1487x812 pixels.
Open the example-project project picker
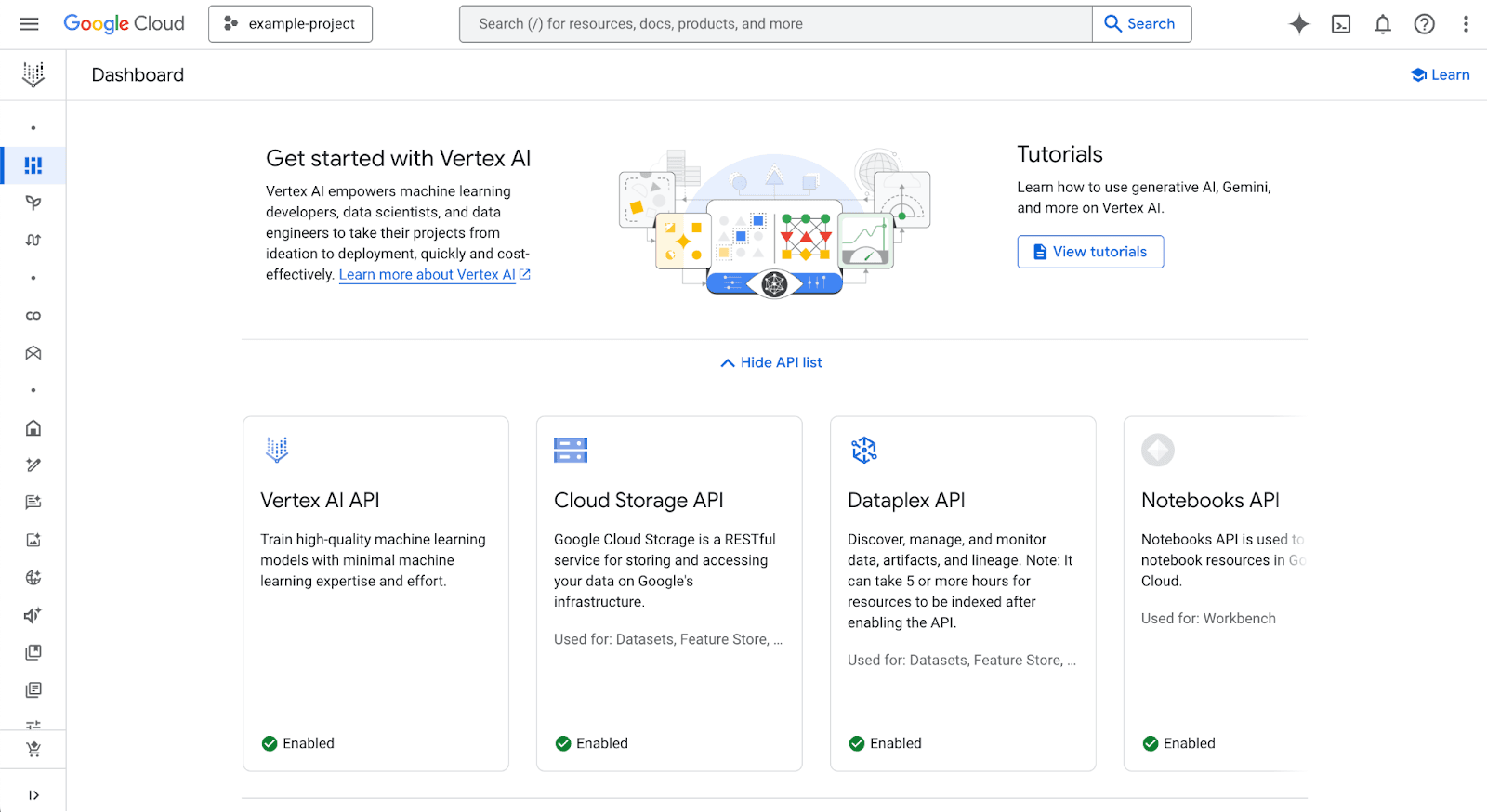pyautogui.click(x=290, y=24)
